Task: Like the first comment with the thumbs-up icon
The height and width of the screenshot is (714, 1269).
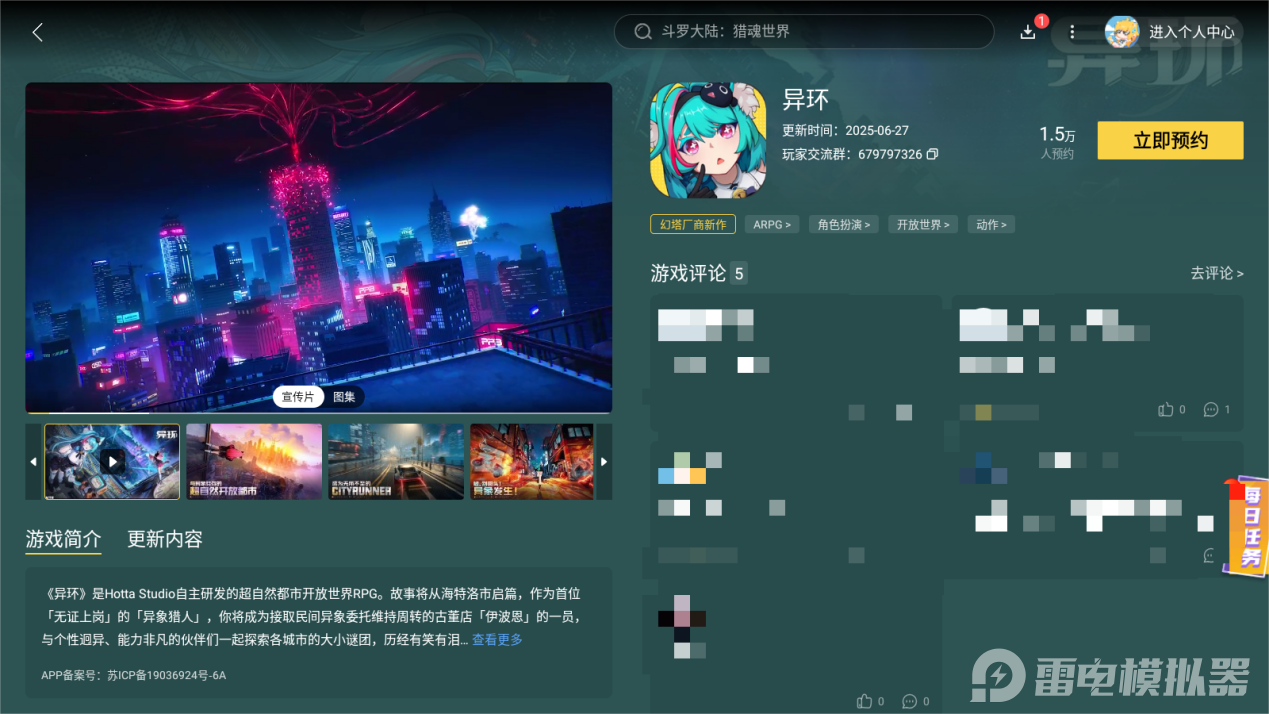Action: (1166, 409)
